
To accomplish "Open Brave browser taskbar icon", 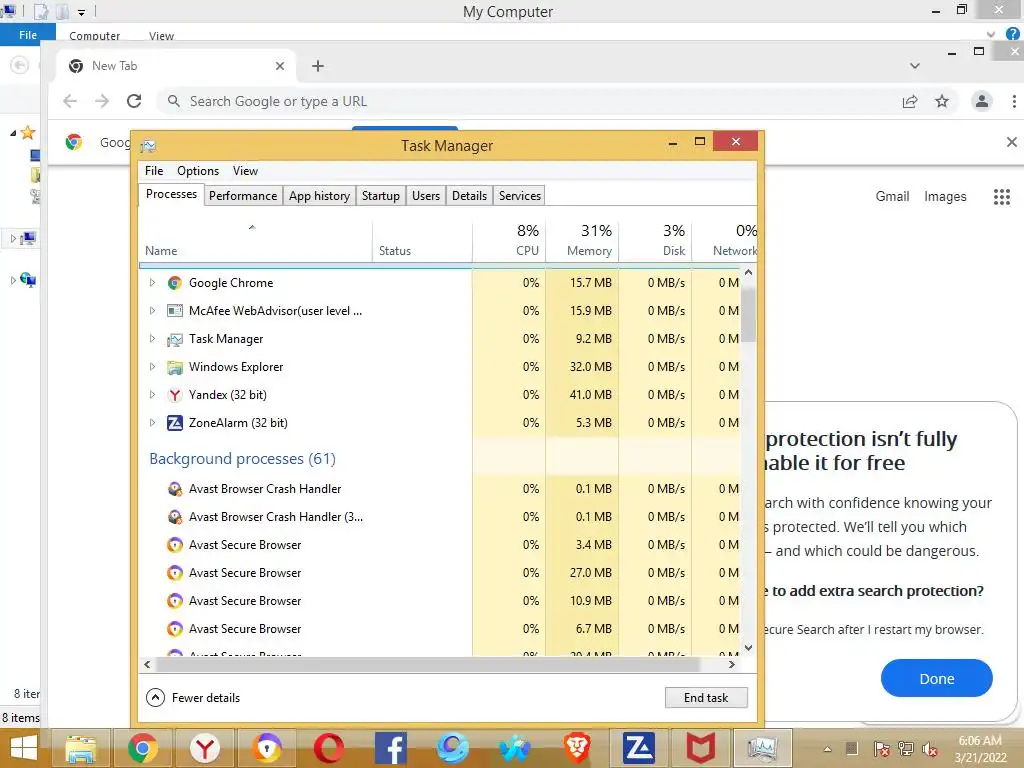I will (577, 748).
